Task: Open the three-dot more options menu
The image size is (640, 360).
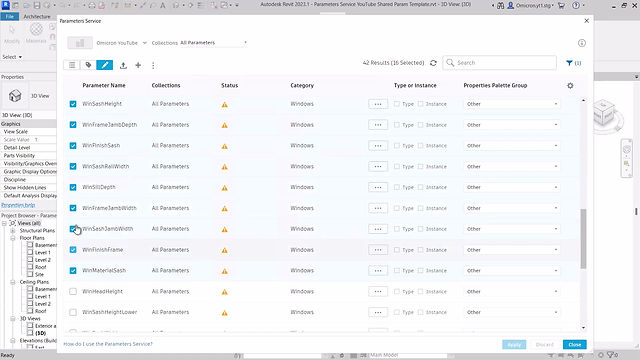Action: click(x=153, y=65)
